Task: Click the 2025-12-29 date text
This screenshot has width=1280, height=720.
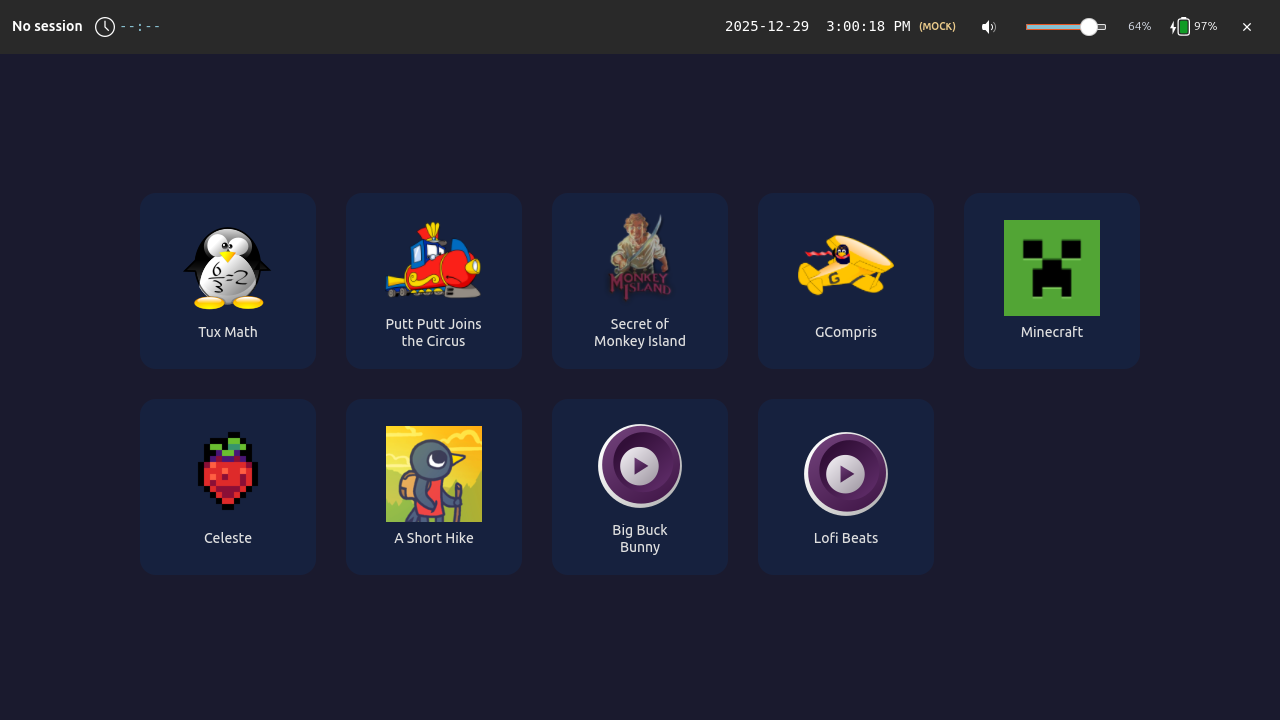Action: (x=766, y=27)
